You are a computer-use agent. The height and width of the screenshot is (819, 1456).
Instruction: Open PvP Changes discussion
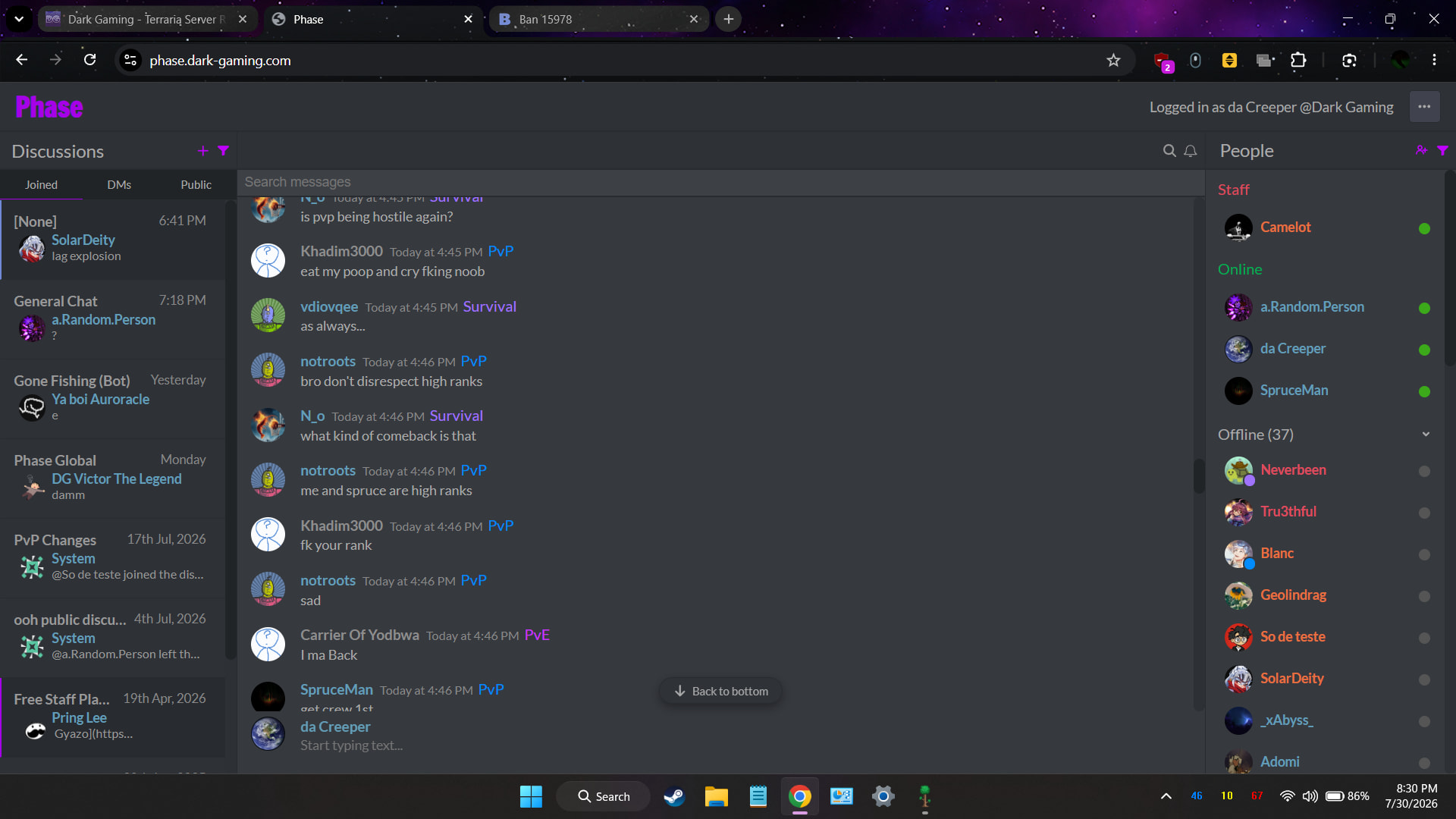tap(113, 558)
